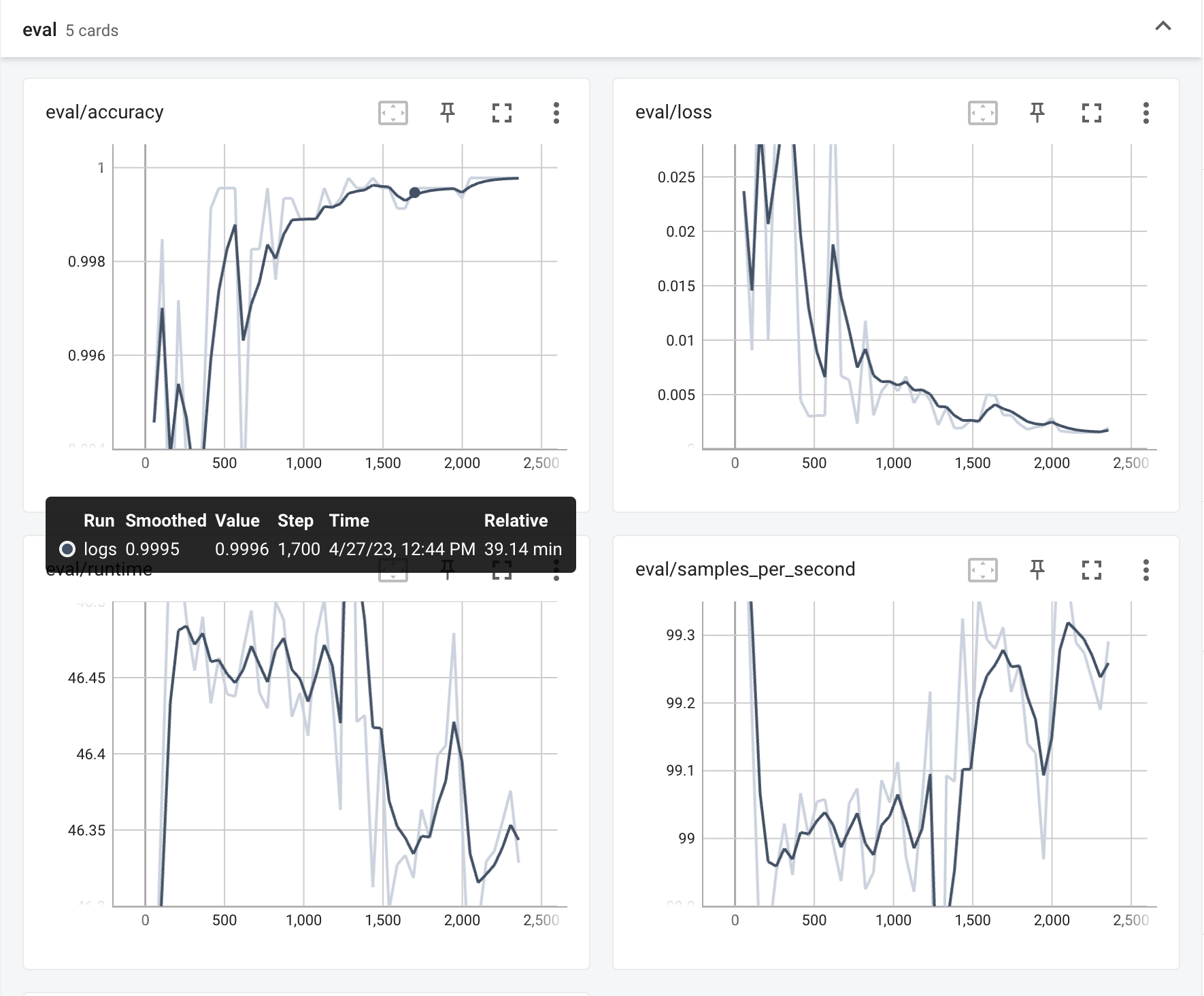Click the '5 cards' count label
This screenshot has width=1204, height=996.
tap(92, 31)
